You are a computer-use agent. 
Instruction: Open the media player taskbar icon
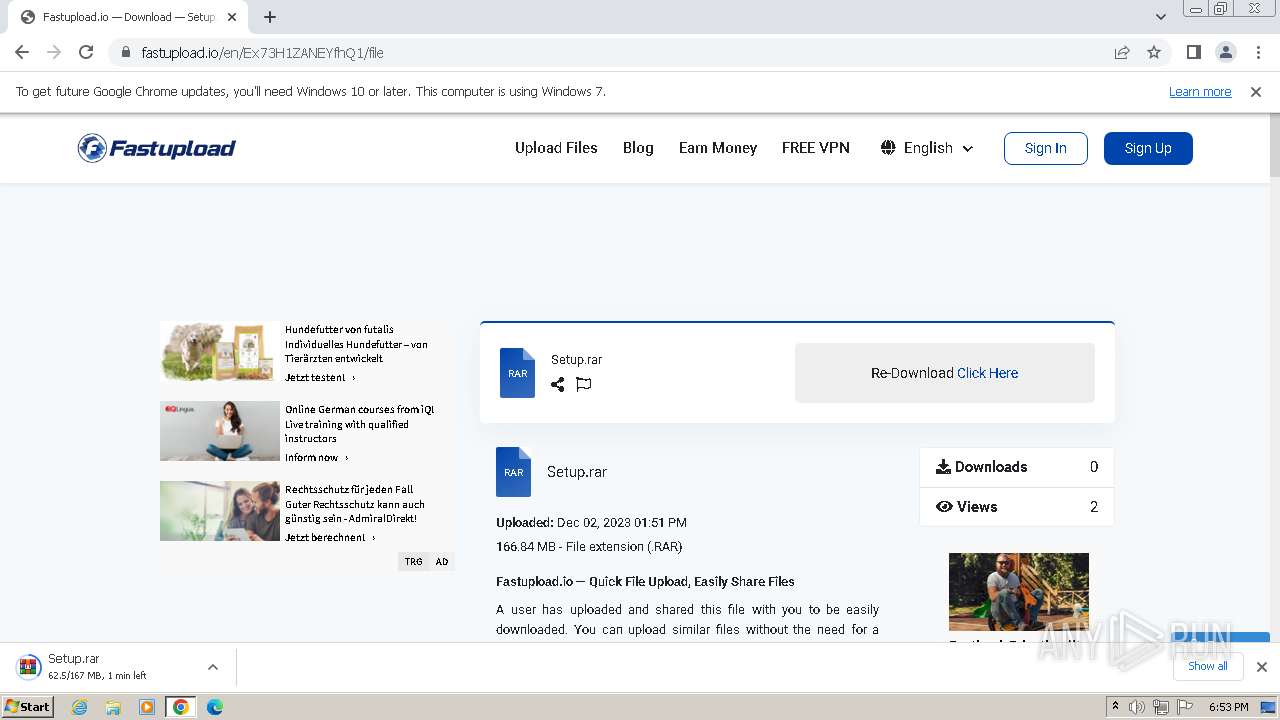[147, 707]
